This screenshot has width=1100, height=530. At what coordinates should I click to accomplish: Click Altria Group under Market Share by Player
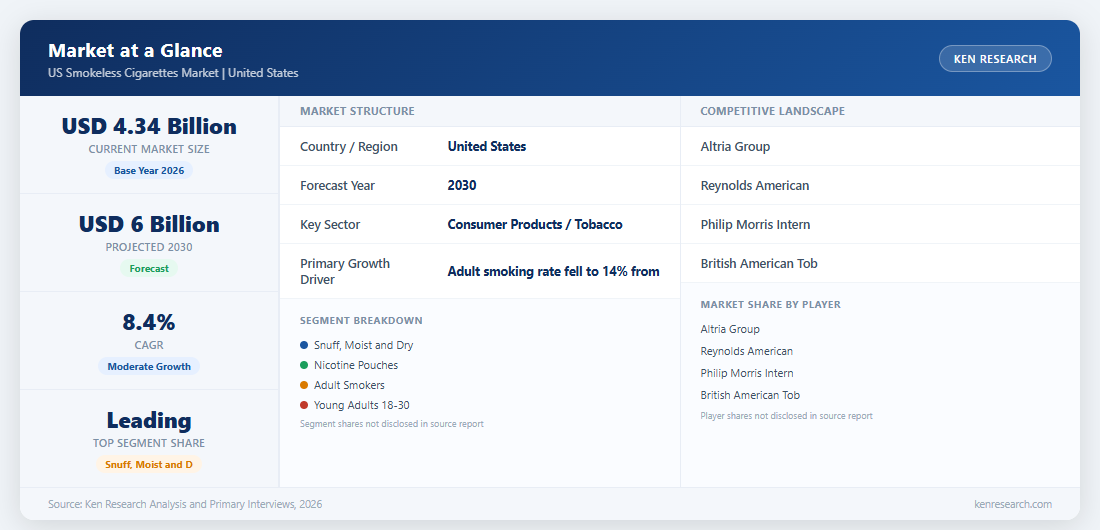(730, 329)
